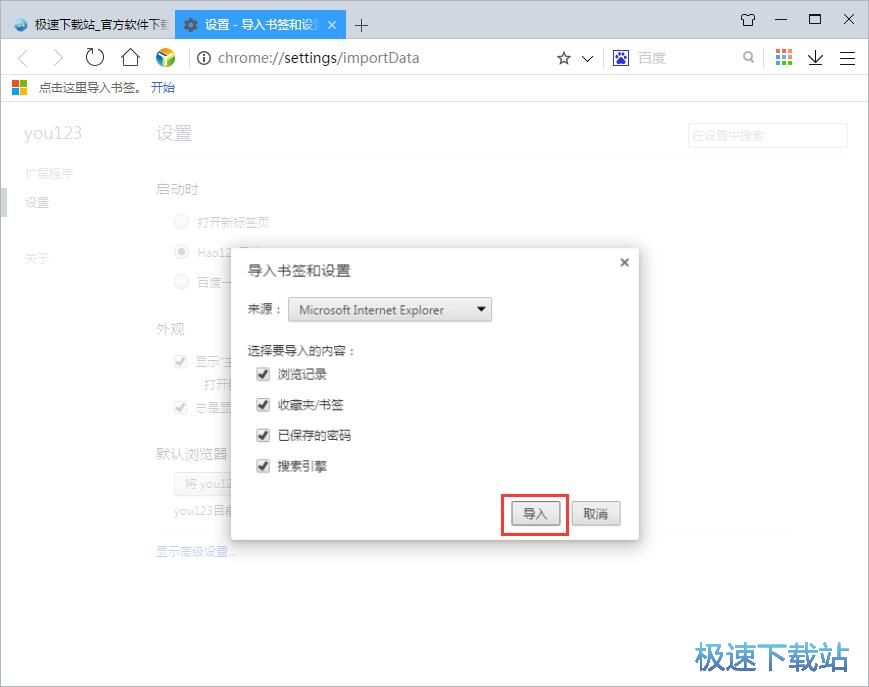Open 扩展程序 in the sidebar
The image size is (869, 687).
click(x=49, y=173)
